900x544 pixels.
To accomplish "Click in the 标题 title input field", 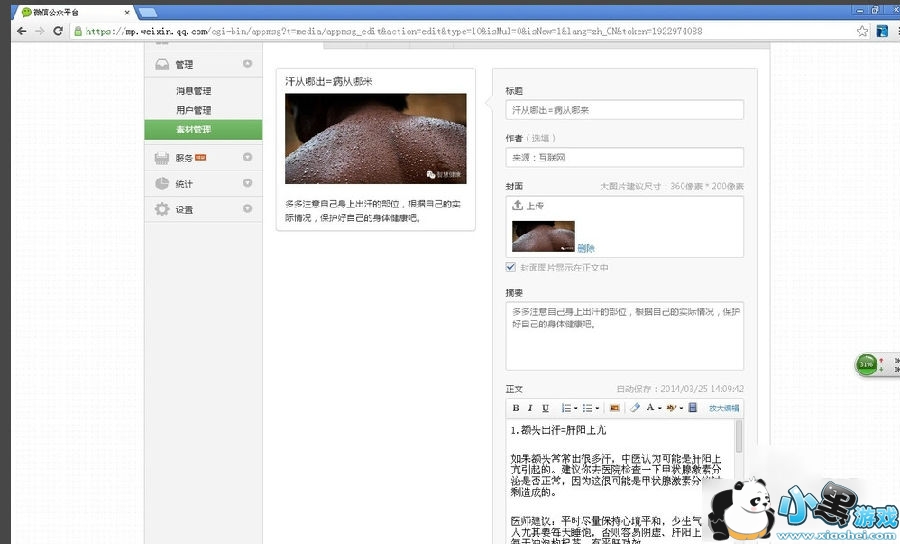I will (624, 110).
